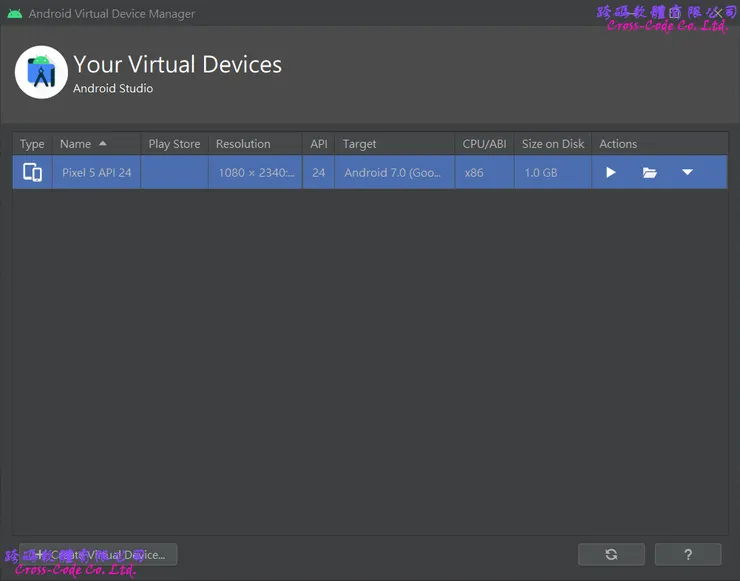Screen dimensions: 740x581
Task: Click the CPU/ABI column header
Action: coord(484,144)
